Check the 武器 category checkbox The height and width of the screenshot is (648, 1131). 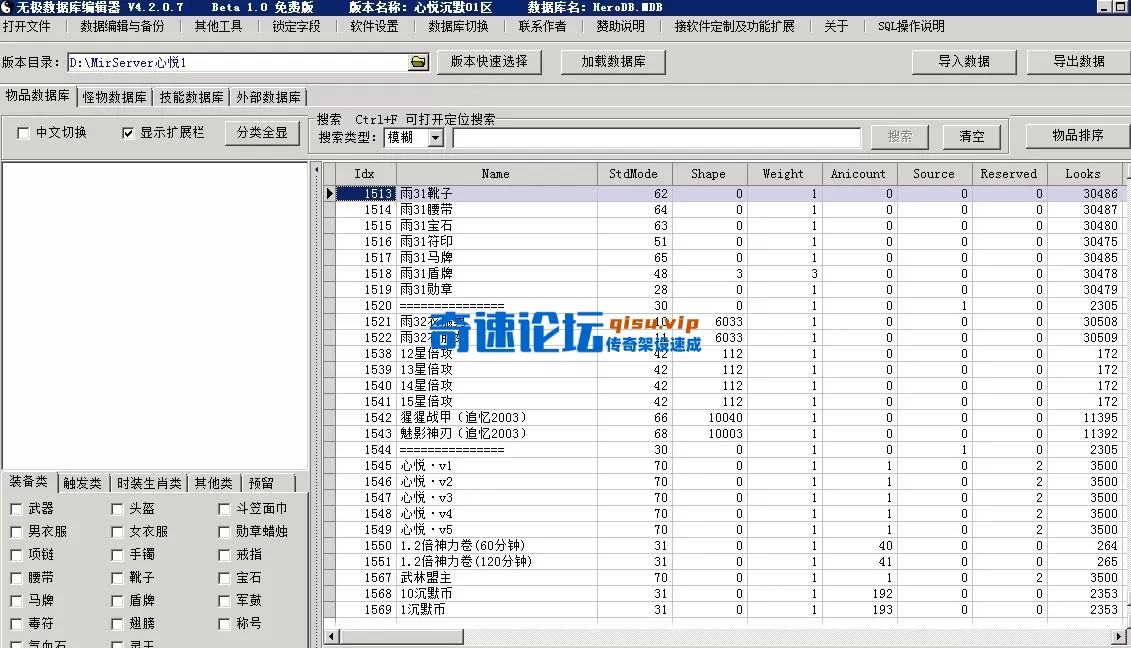coord(17,509)
